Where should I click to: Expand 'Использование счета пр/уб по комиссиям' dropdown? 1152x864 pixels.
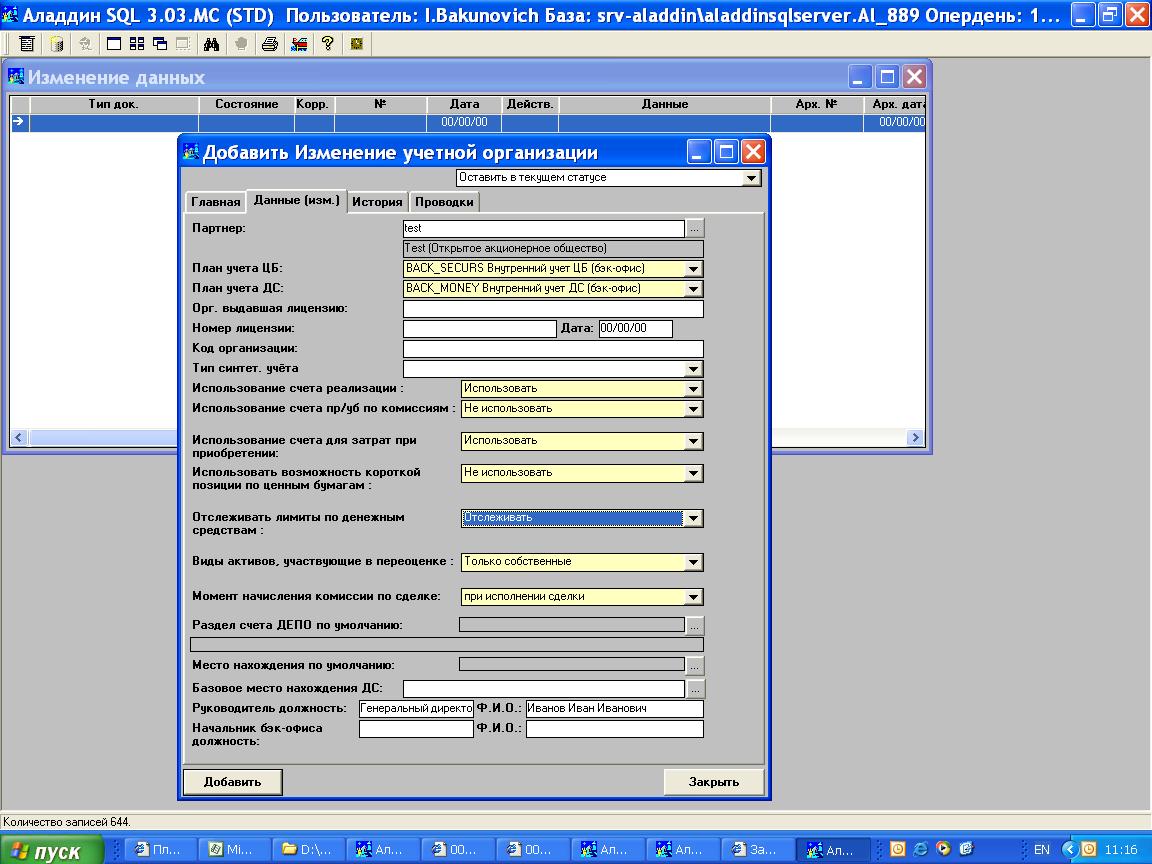click(x=693, y=408)
